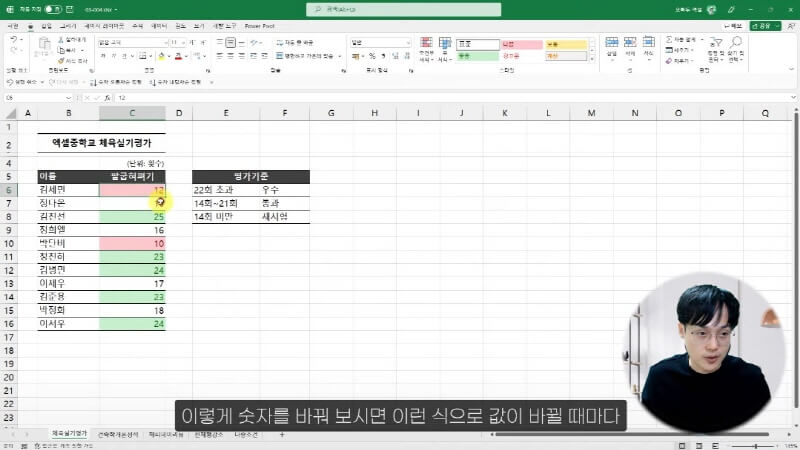Click the Merge and Center button
This screenshot has height=450, width=800.
click(x=305, y=56)
